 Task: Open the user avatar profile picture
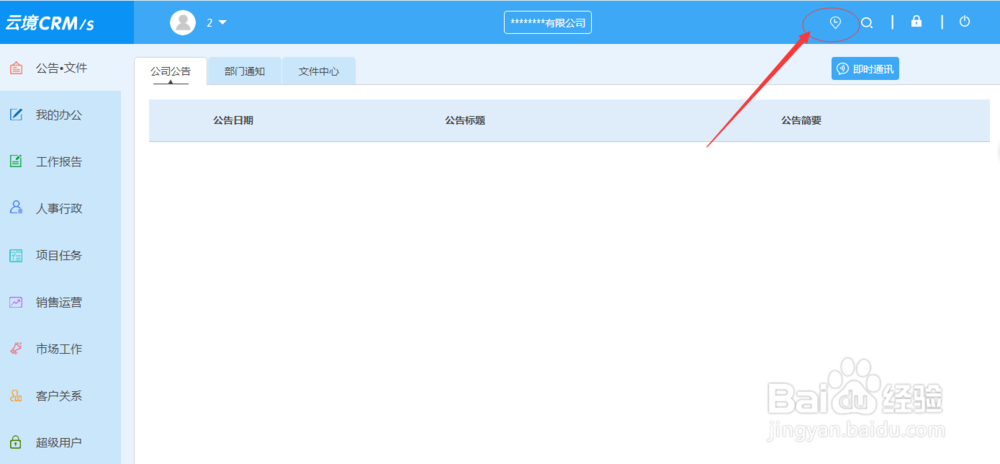(x=182, y=23)
